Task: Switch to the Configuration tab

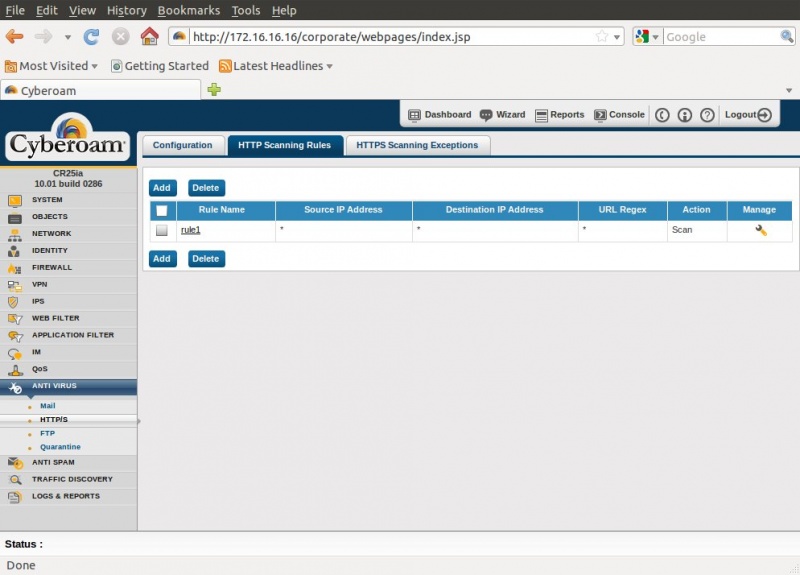Action: 183,145
